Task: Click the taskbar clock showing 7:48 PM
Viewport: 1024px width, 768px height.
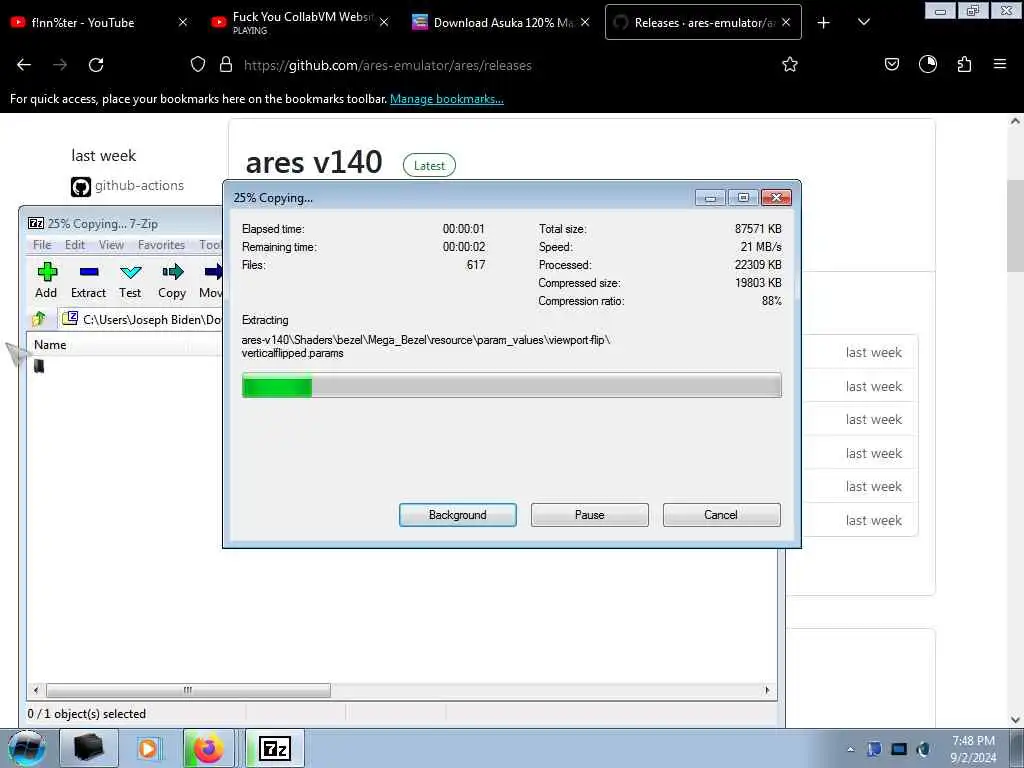Action: (973, 749)
